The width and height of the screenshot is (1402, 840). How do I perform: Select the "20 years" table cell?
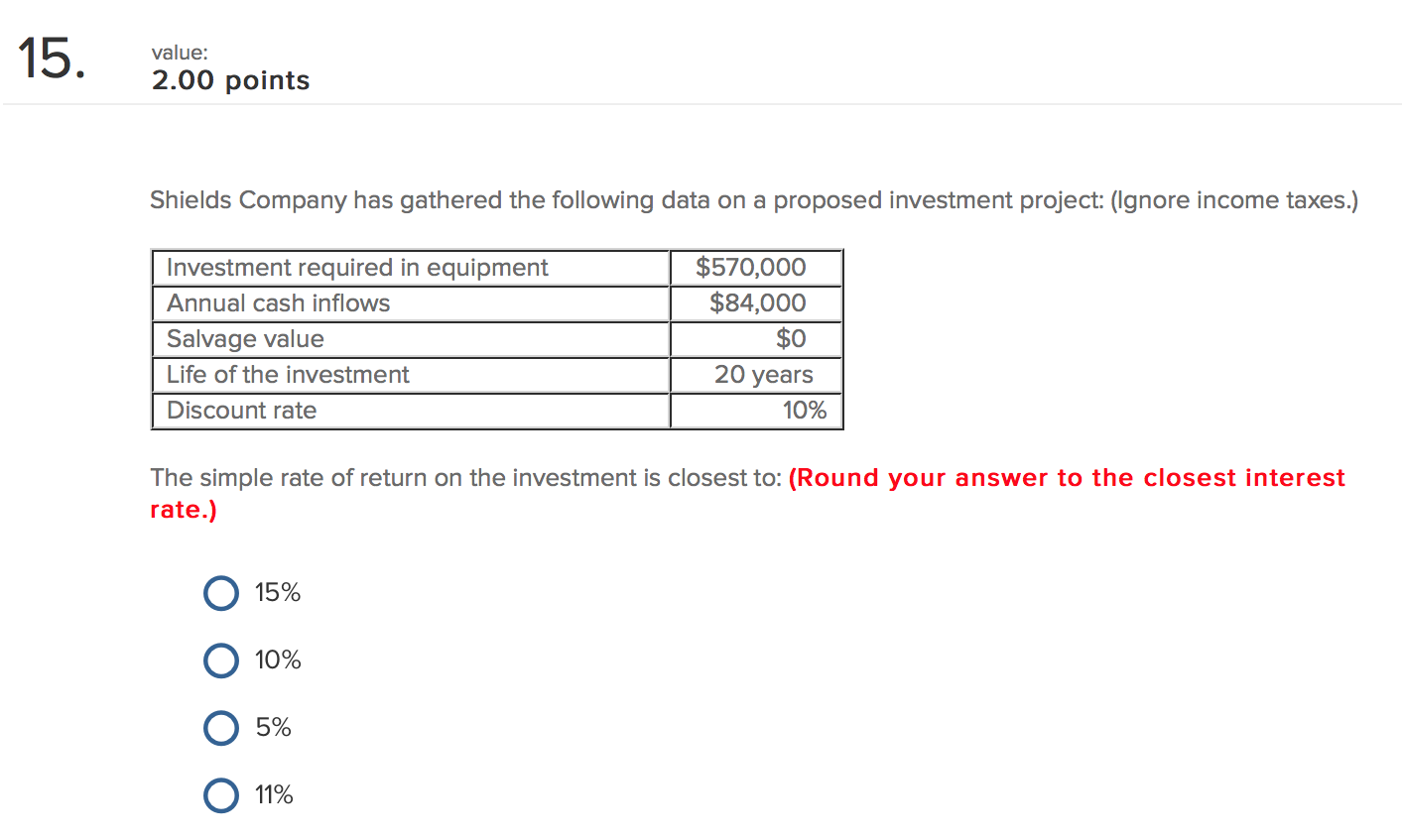point(763,375)
